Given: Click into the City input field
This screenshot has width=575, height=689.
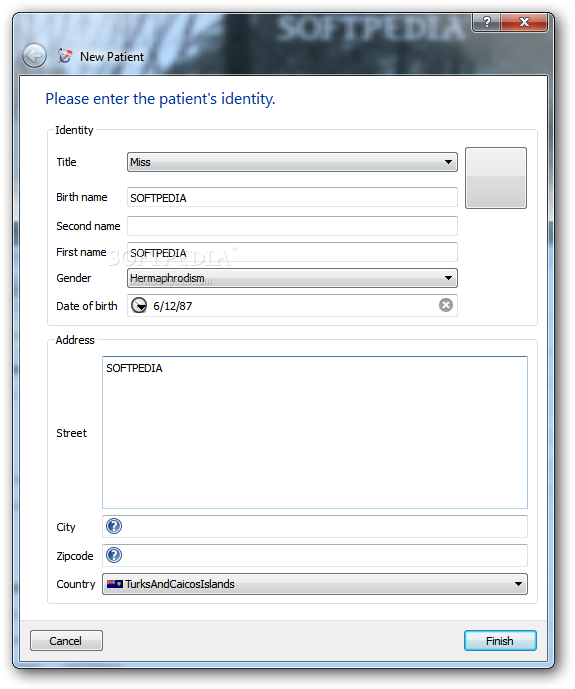Looking at the screenshot, I should coord(315,526).
